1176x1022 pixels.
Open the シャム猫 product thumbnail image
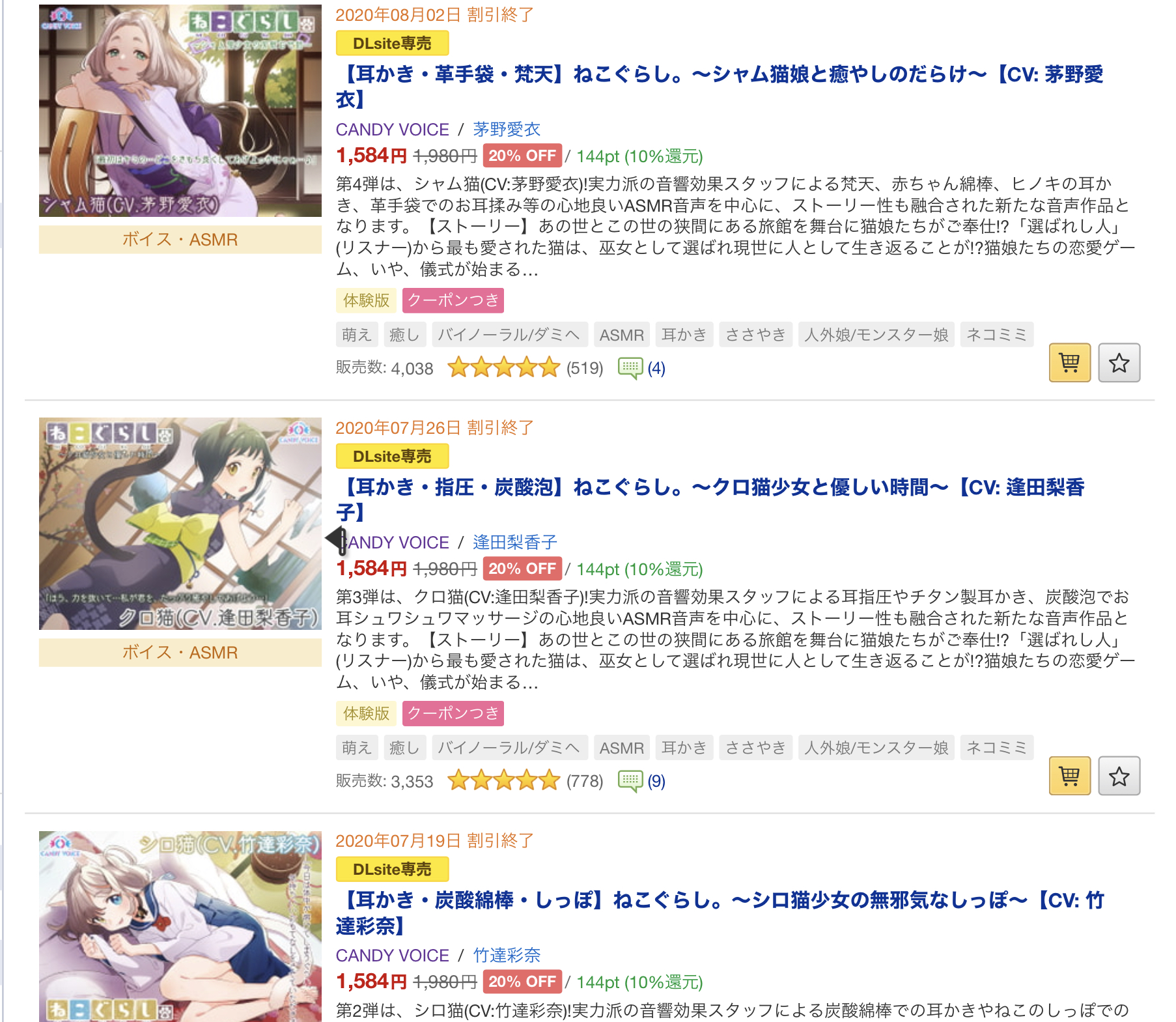180,111
